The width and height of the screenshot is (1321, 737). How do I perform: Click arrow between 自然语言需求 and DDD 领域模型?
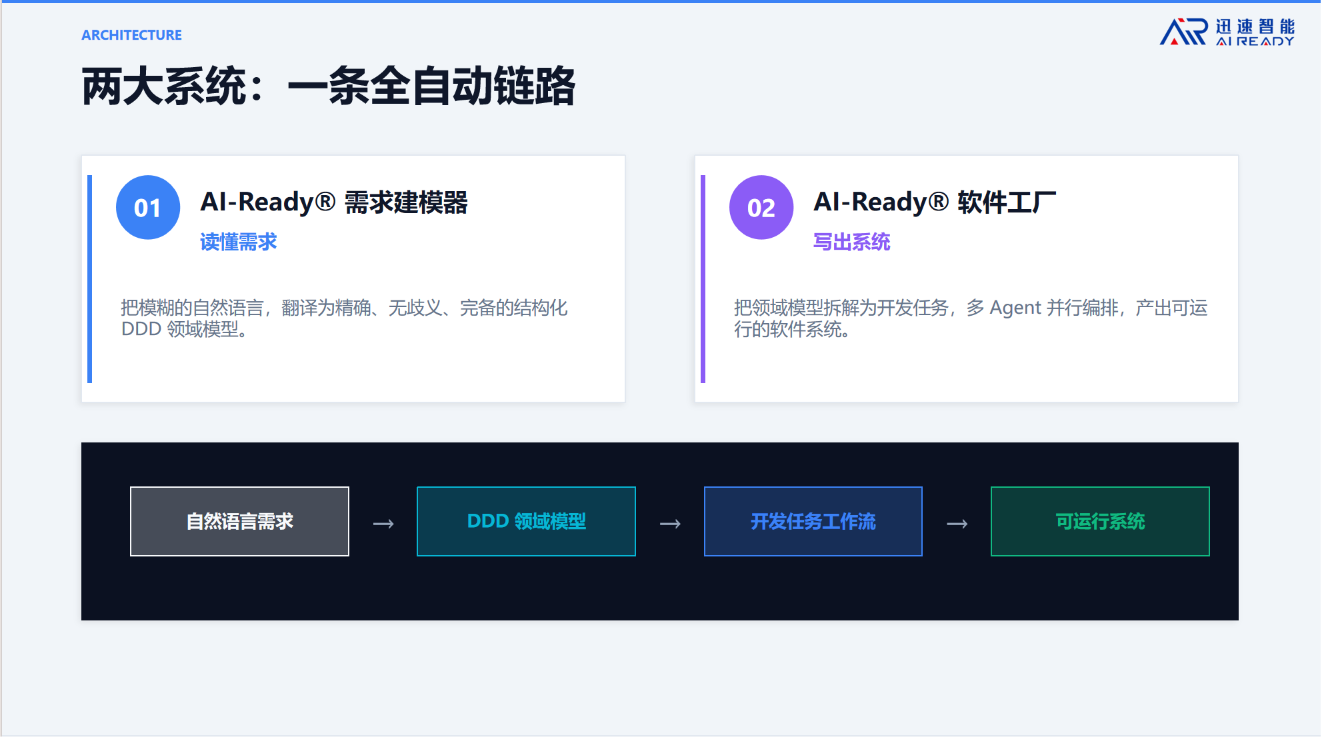click(383, 523)
